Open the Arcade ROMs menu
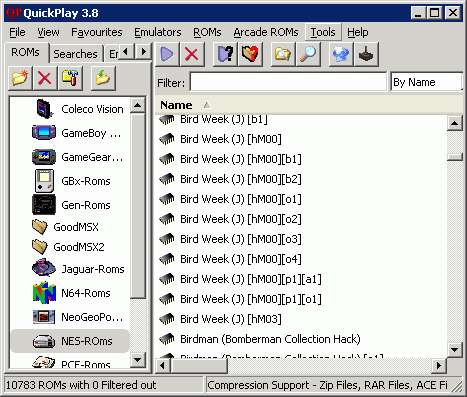The width and height of the screenshot is (467, 397). [266, 32]
